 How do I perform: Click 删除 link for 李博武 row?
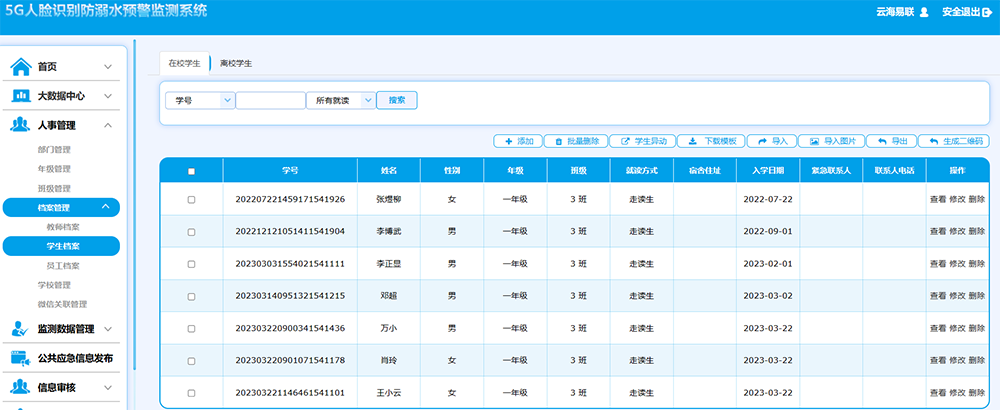coord(977,232)
